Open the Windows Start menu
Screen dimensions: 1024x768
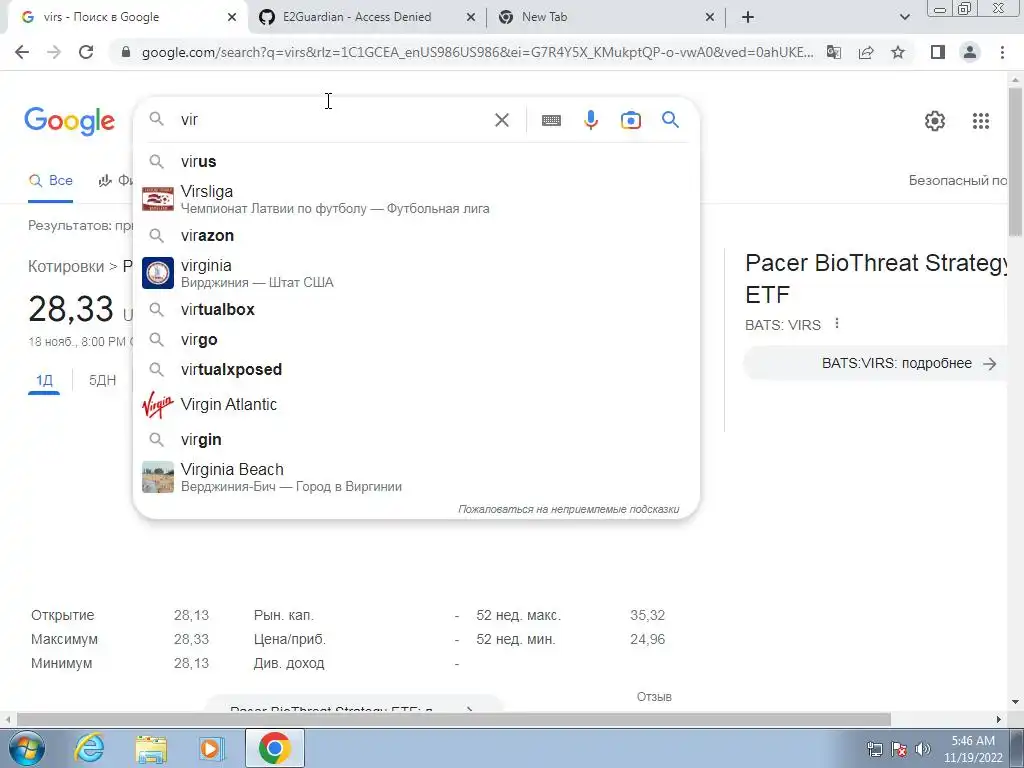pos(27,748)
